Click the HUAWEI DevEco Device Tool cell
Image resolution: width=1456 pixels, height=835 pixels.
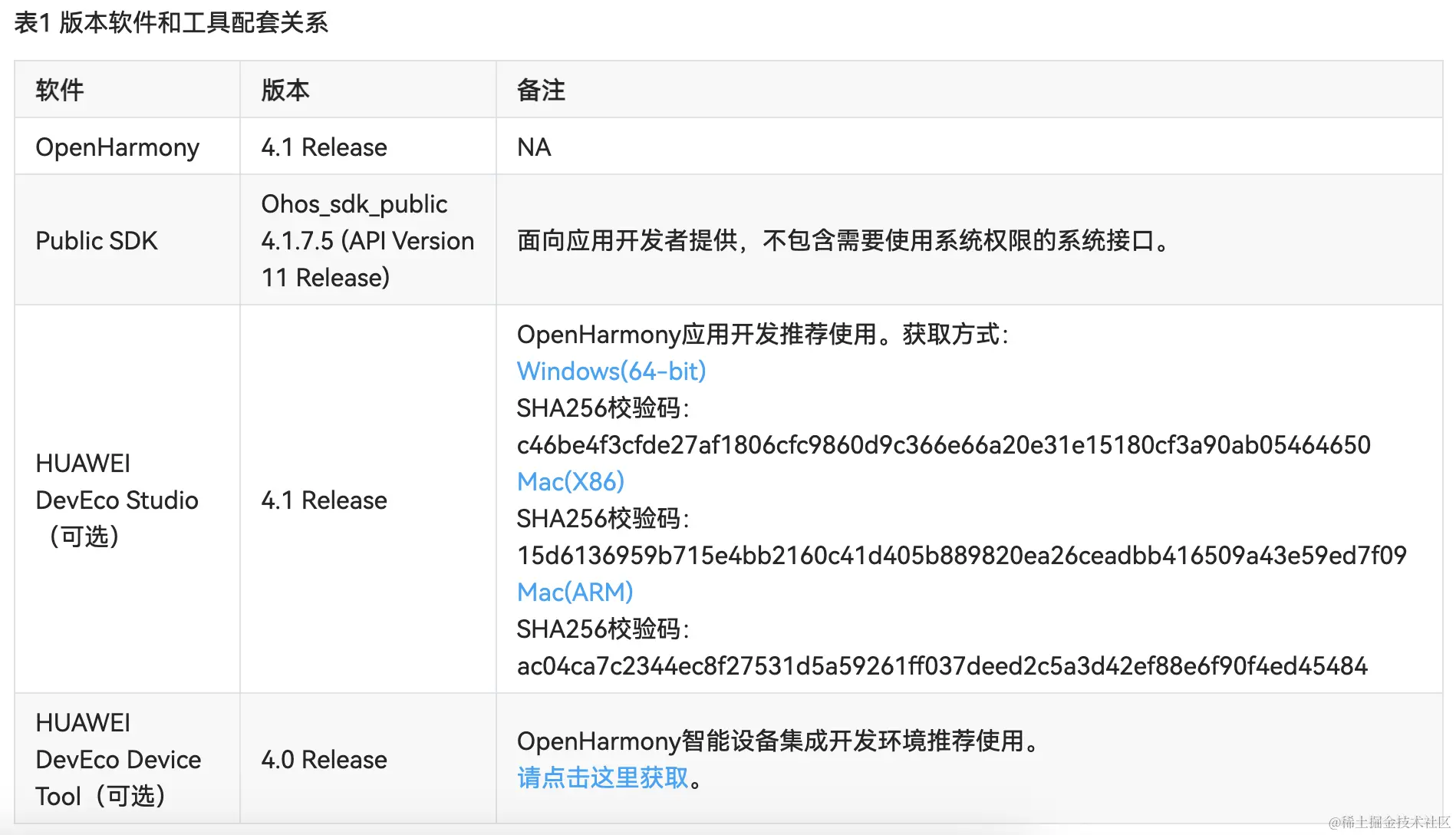point(127,759)
